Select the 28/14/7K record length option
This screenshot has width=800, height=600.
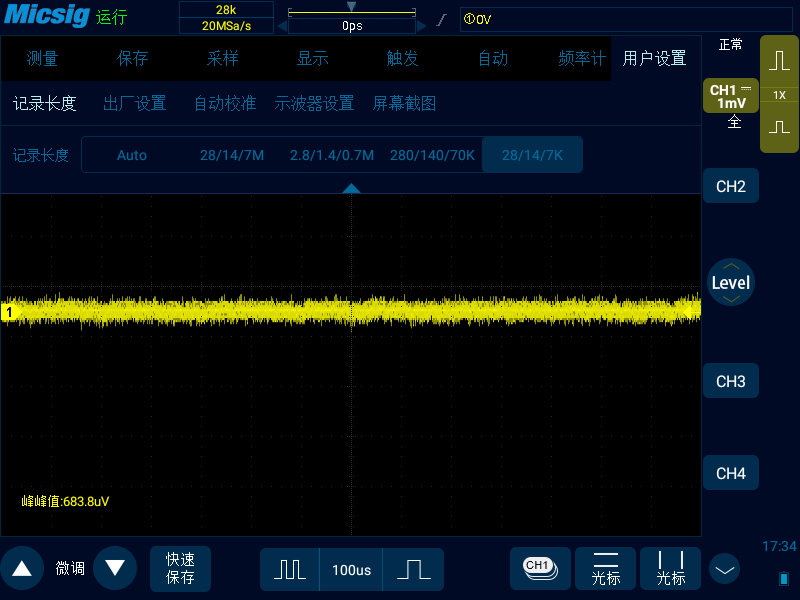coord(532,155)
